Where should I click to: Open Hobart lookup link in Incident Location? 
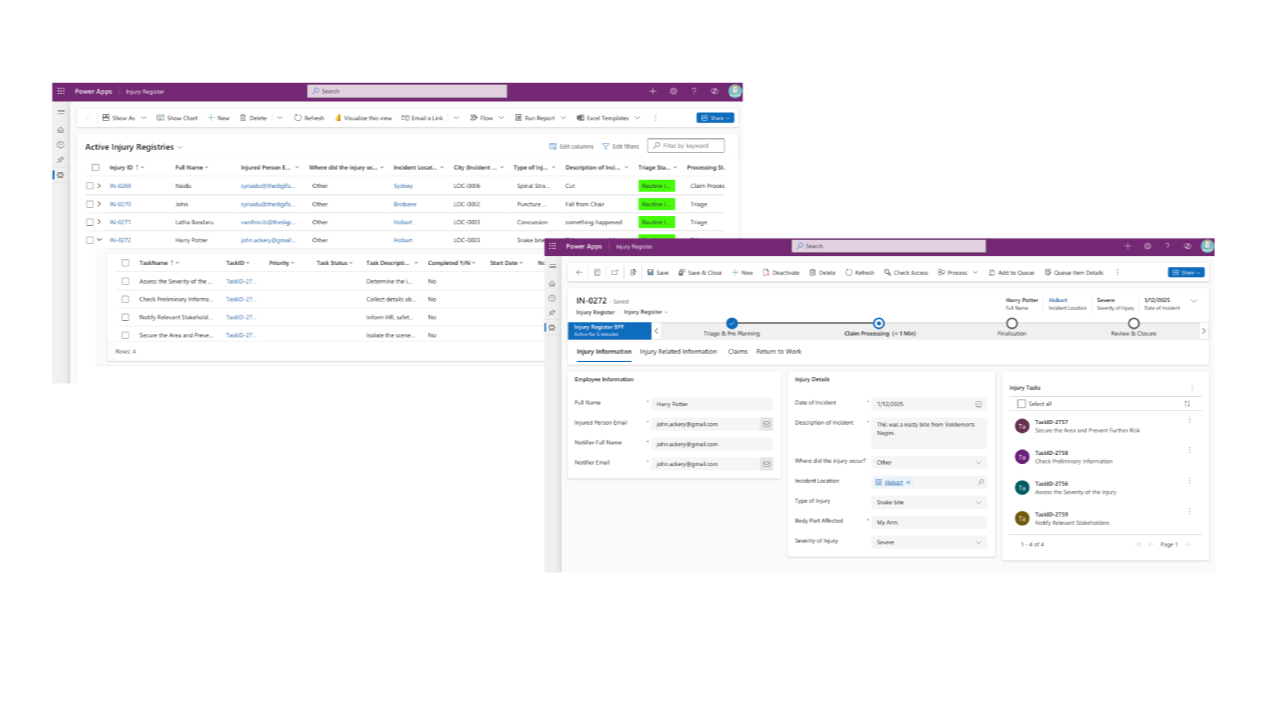893,482
